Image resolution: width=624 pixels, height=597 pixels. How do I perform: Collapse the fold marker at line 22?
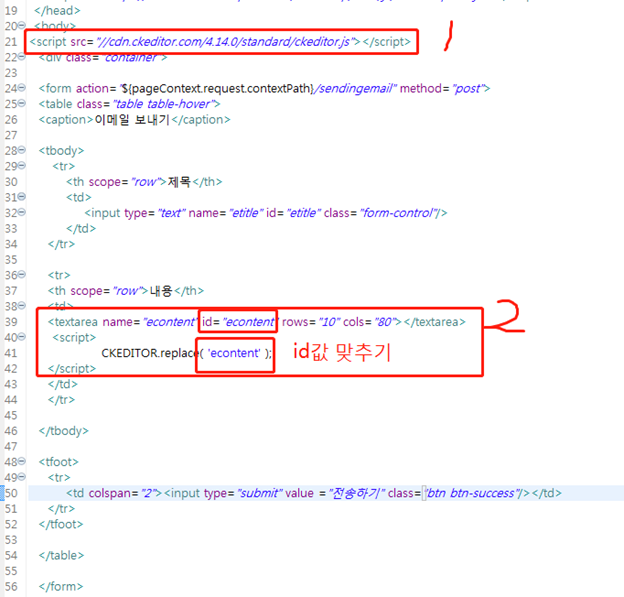22,57
